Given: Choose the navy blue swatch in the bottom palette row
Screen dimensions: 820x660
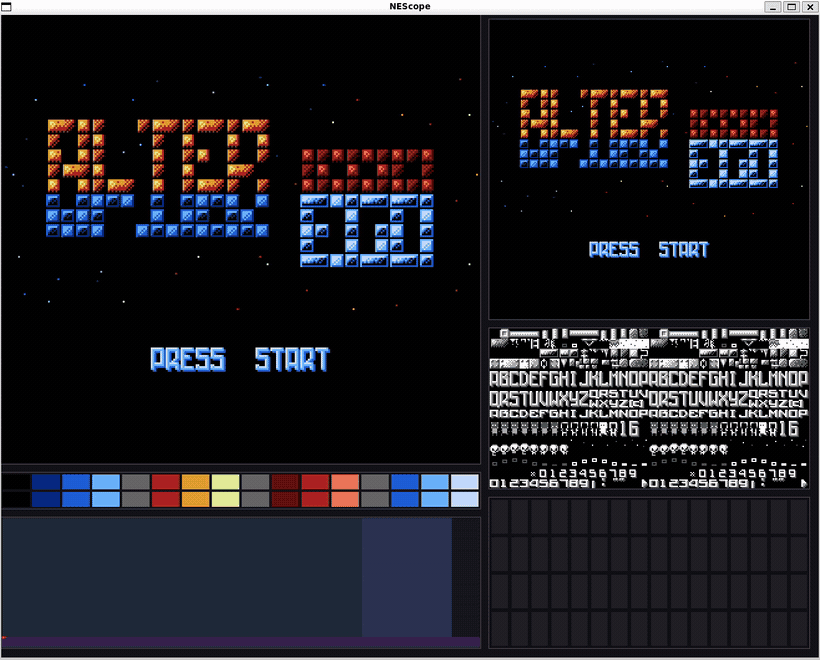Looking at the screenshot, I should coord(46,499).
